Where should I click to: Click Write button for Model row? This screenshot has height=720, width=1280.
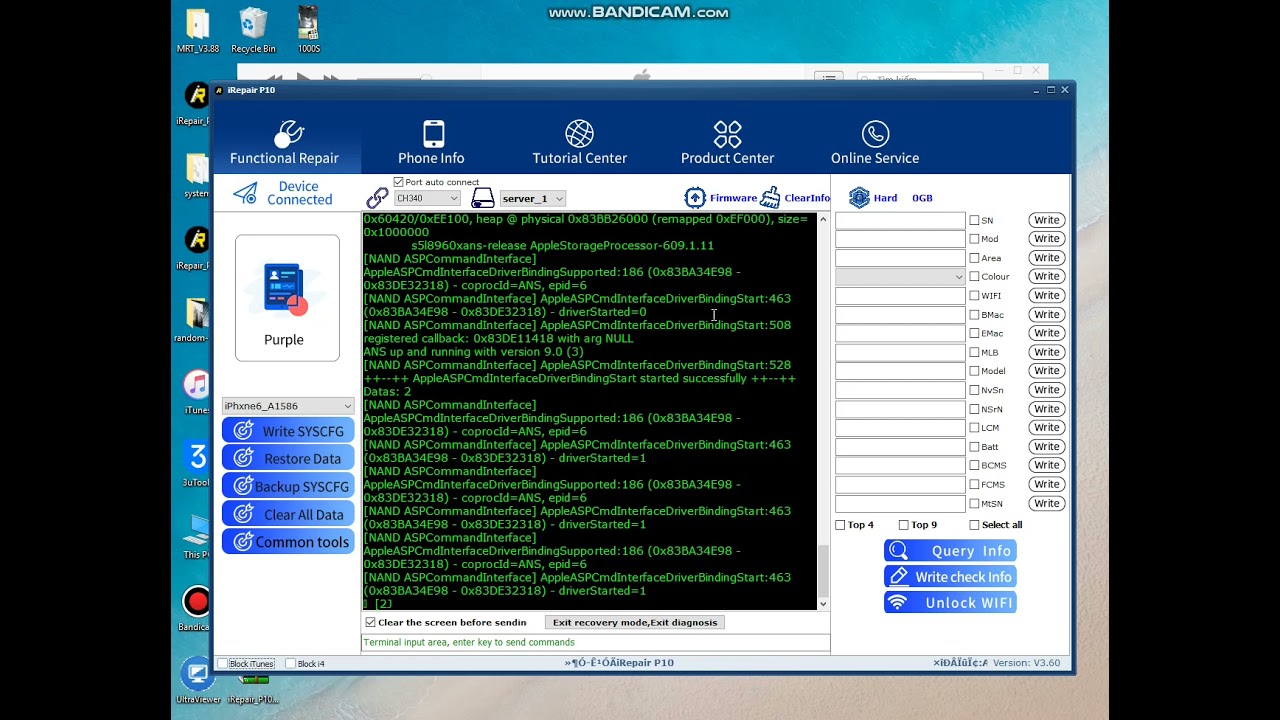point(1047,371)
